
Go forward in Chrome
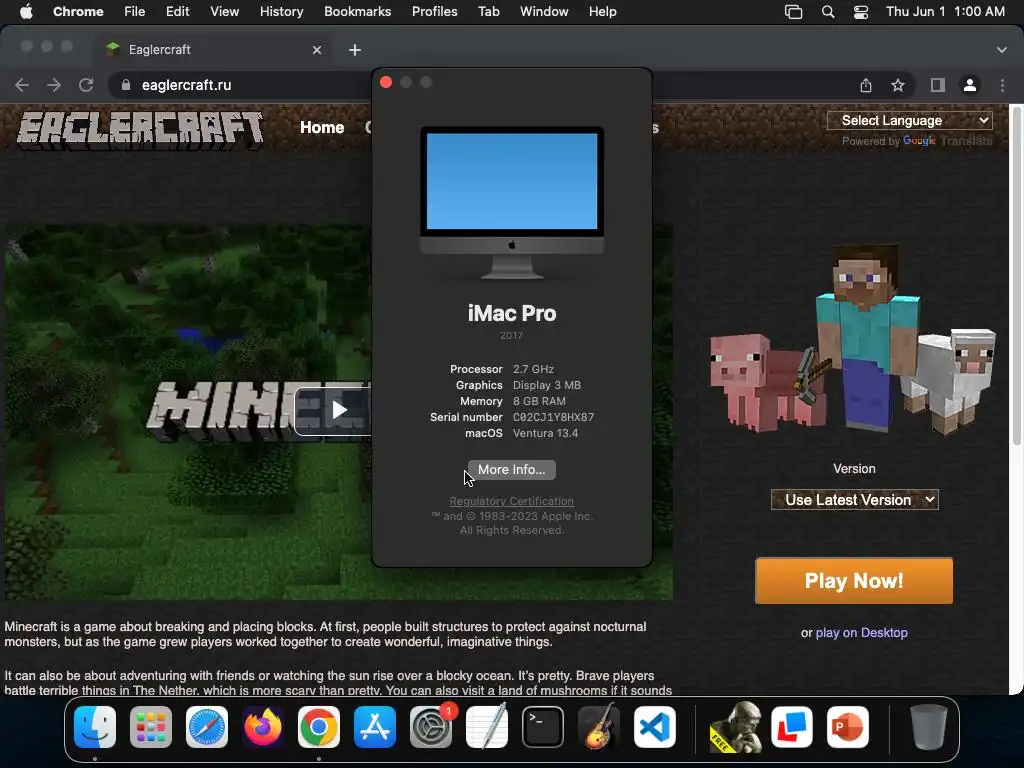click(54, 85)
